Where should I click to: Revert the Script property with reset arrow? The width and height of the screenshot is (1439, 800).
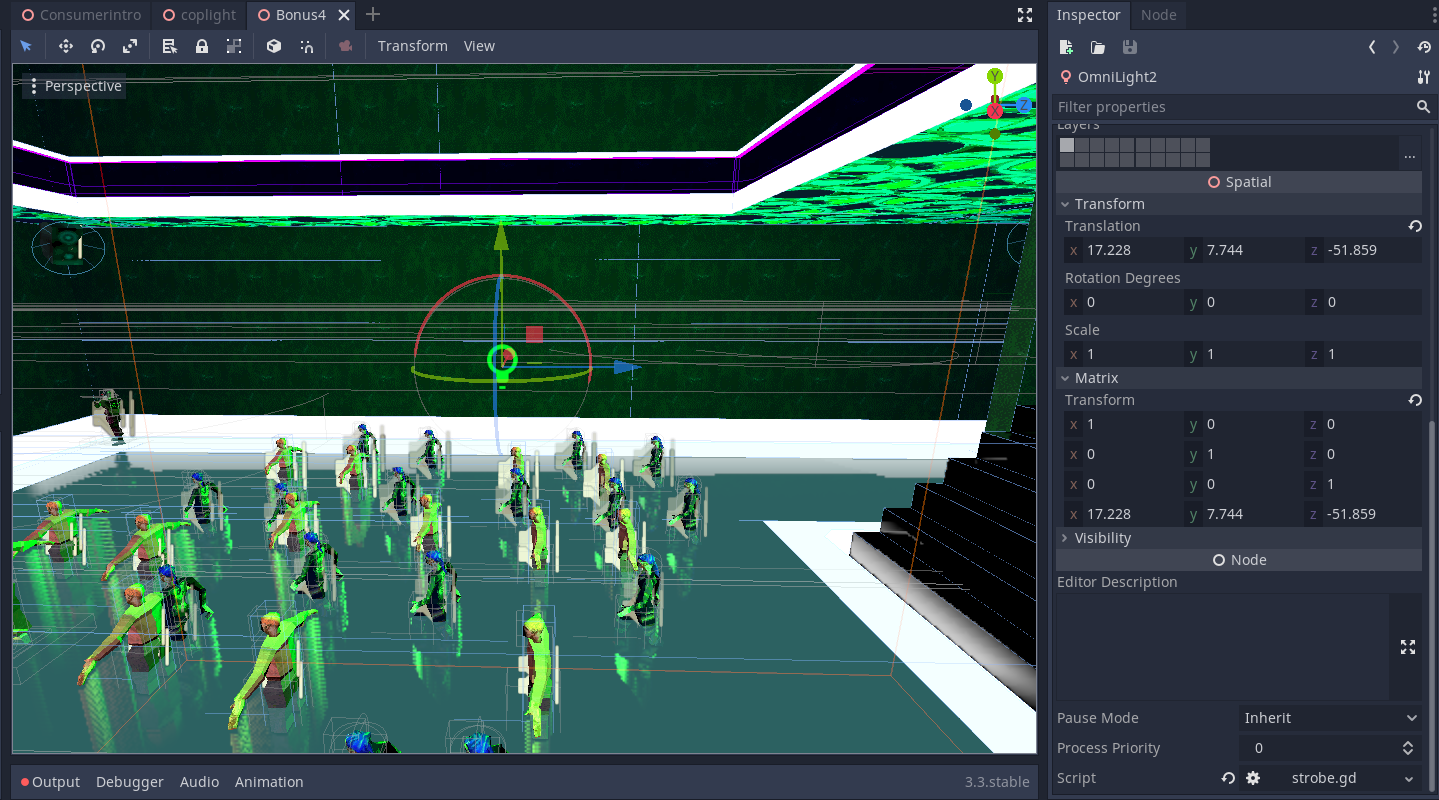tap(1228, 778)
